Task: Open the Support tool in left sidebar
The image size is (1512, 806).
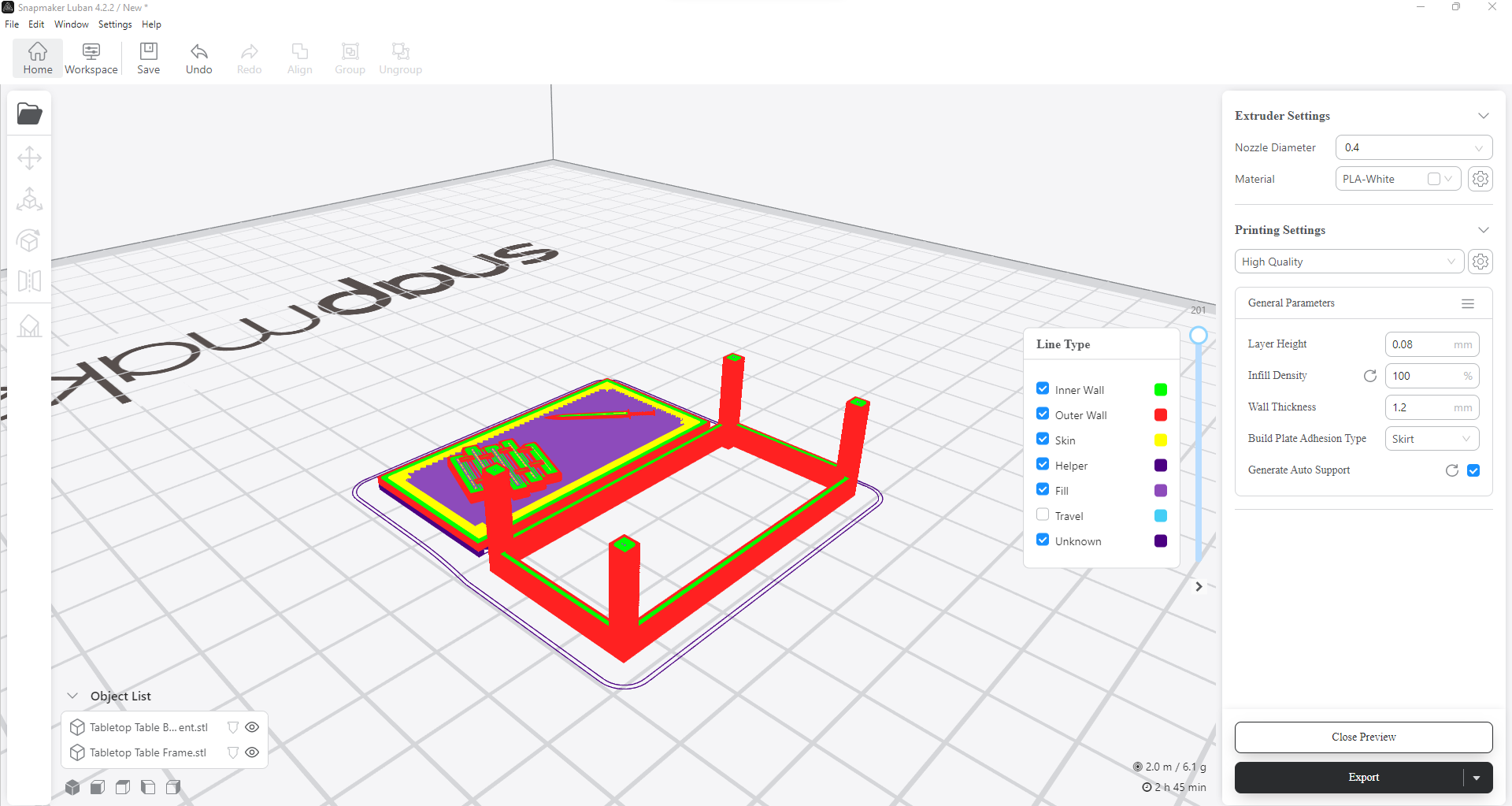Action: click(30, 325)
